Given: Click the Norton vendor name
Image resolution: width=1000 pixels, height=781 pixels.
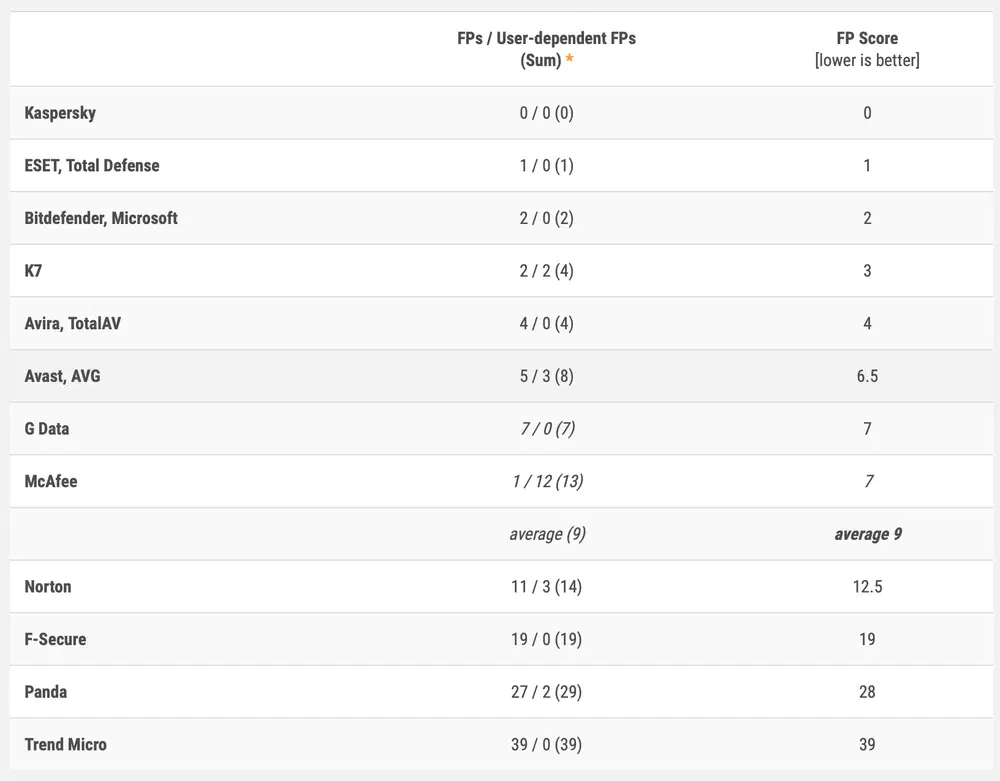Looking at the screenshot, I should pos(48,587).
